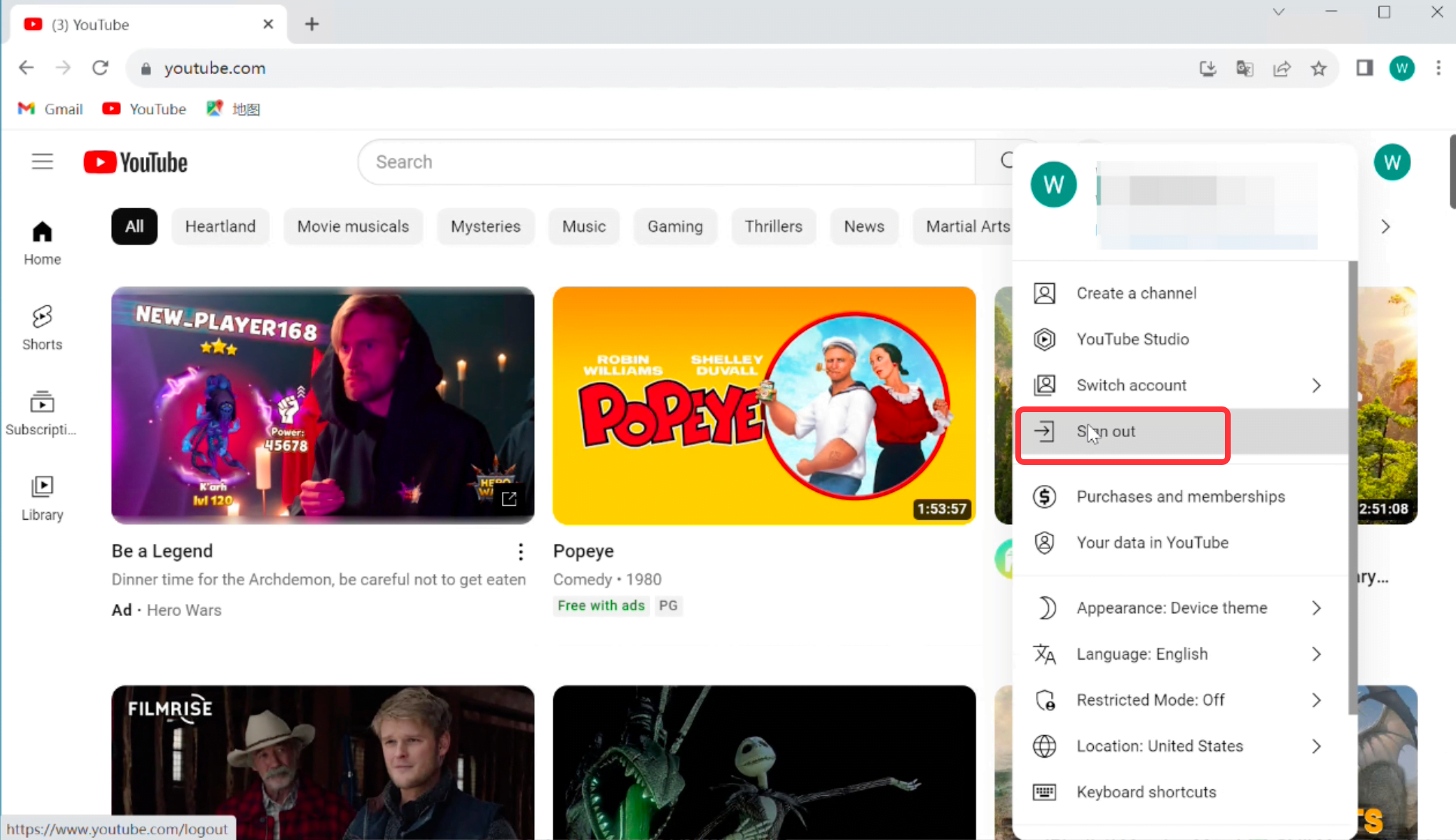The height and width of the screenshot is (840, 1456).
Task: Open YouTube bookmark in bookmarks bar
Action: click(144, 109)
